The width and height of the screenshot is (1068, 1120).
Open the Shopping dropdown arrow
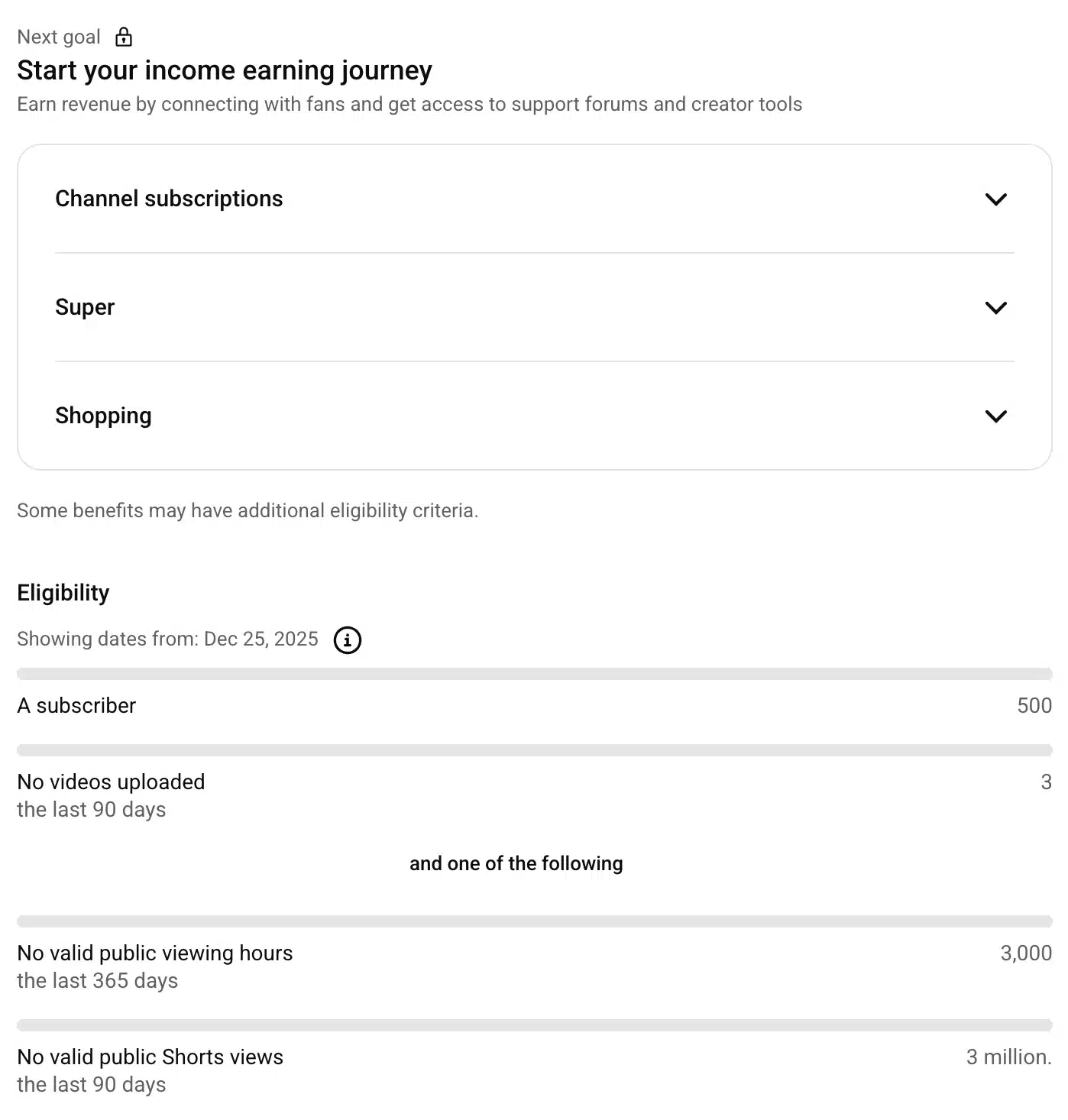(995, 416)
